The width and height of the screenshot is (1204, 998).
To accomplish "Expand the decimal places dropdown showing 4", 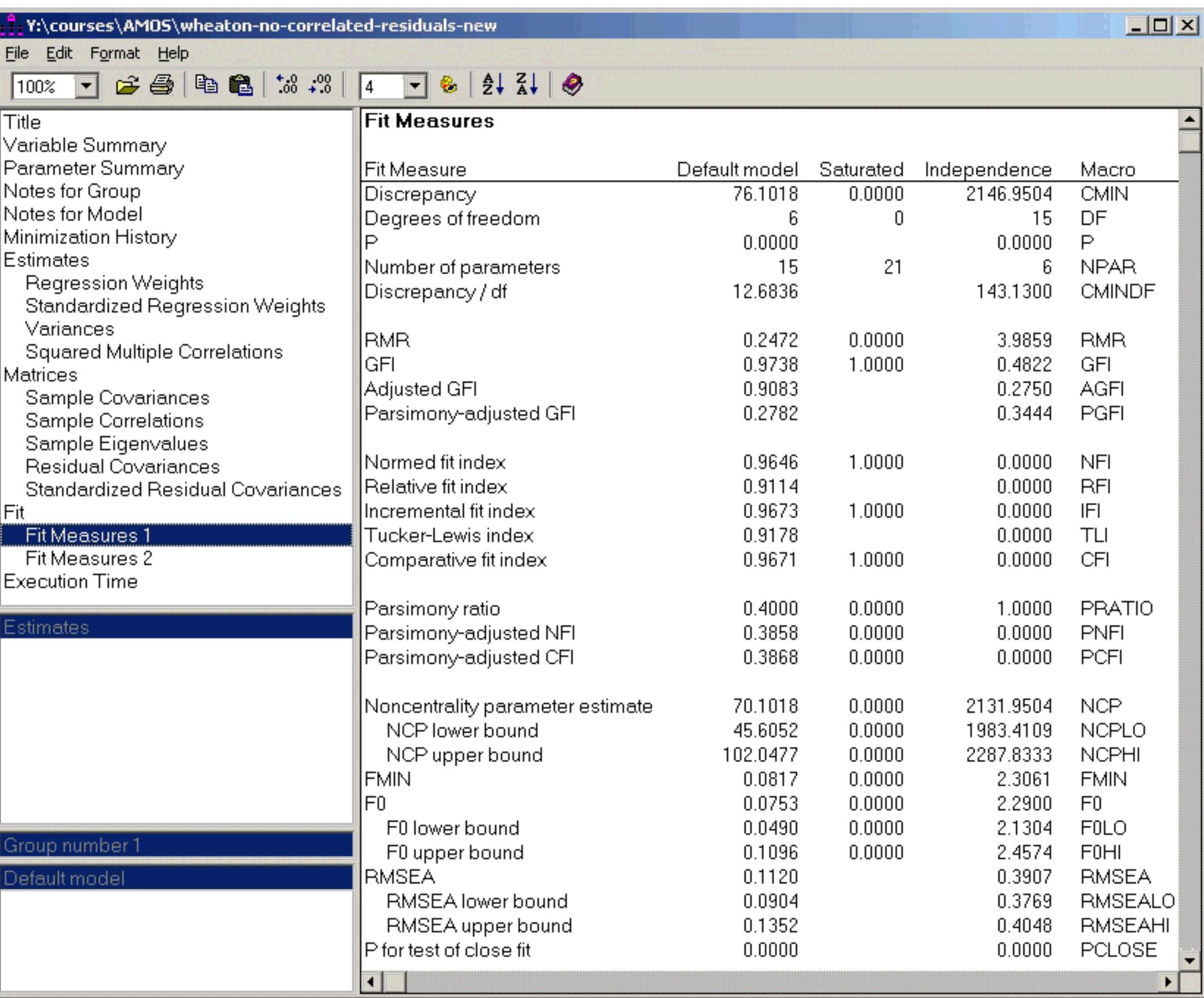I will tap(415, 87).
